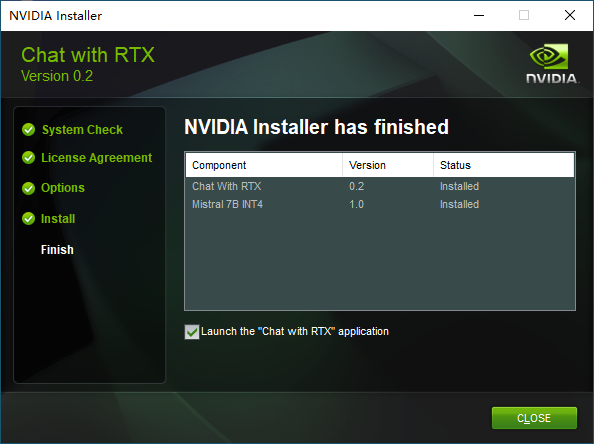Select the Options step in sidebar
This screenshot has width=594, height=444.
63,188
